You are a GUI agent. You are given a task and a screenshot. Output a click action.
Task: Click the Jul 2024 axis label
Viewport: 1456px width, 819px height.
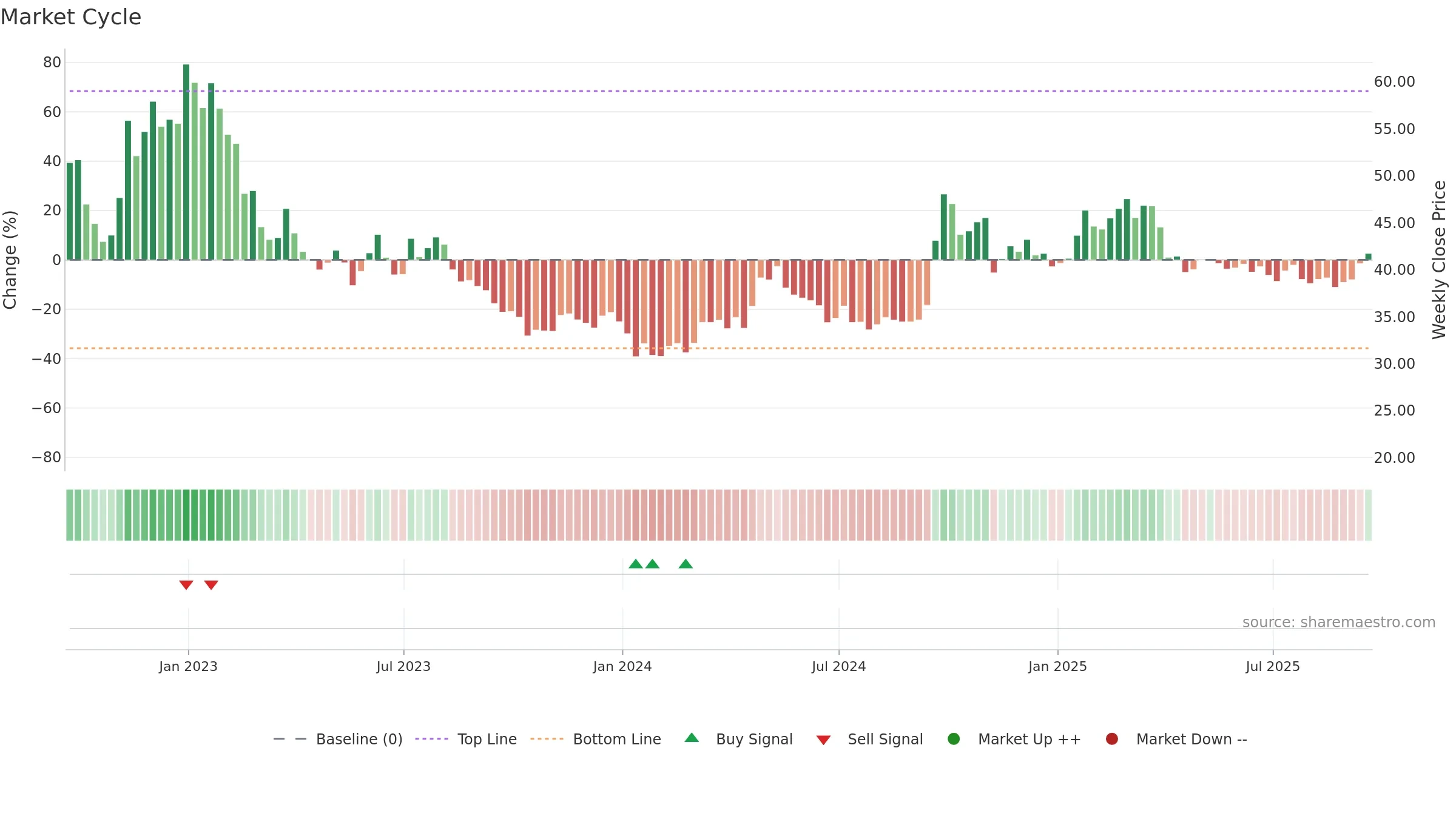(x=839, y=666)
